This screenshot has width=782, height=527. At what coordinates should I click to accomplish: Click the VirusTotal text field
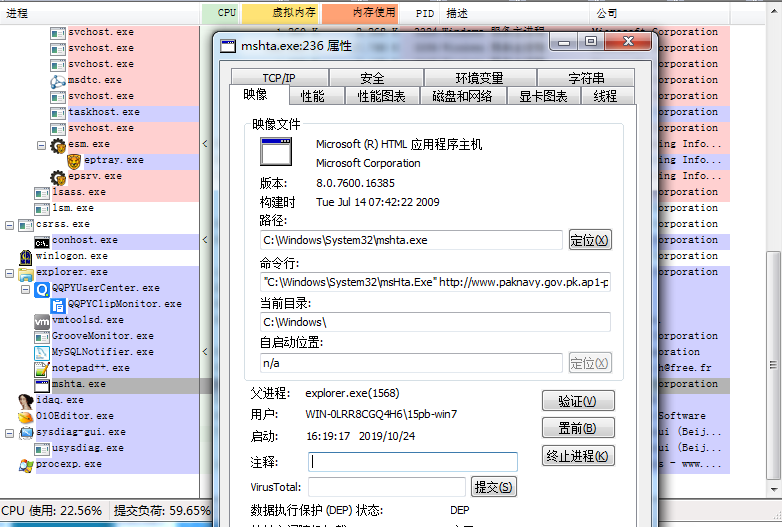coord(387,487)
